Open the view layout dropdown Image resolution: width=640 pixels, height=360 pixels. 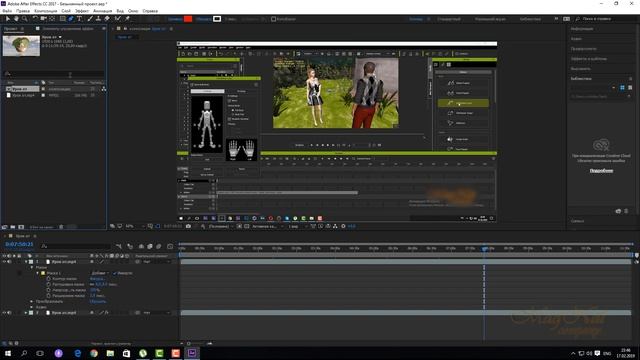298,226
